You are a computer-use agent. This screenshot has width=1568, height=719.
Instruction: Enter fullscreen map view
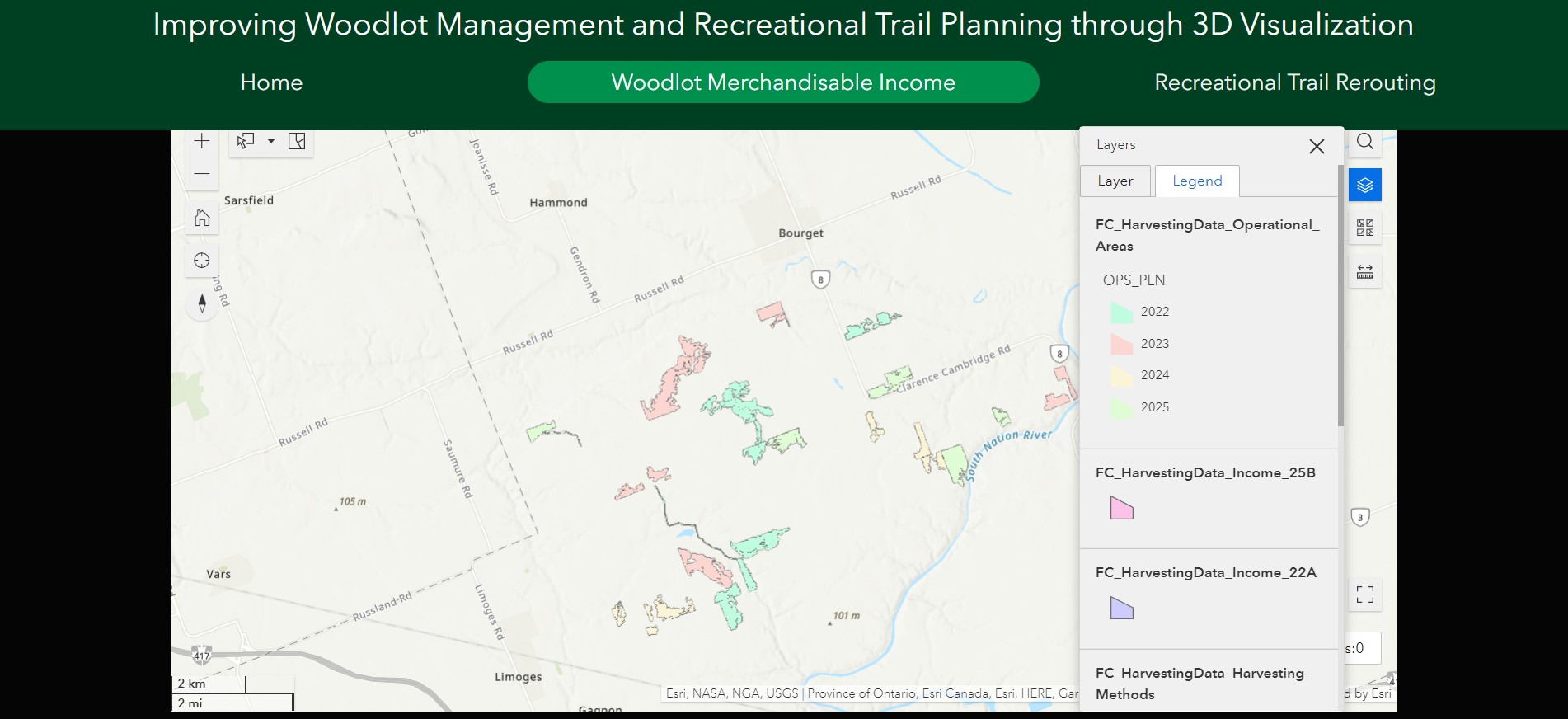1365,594
